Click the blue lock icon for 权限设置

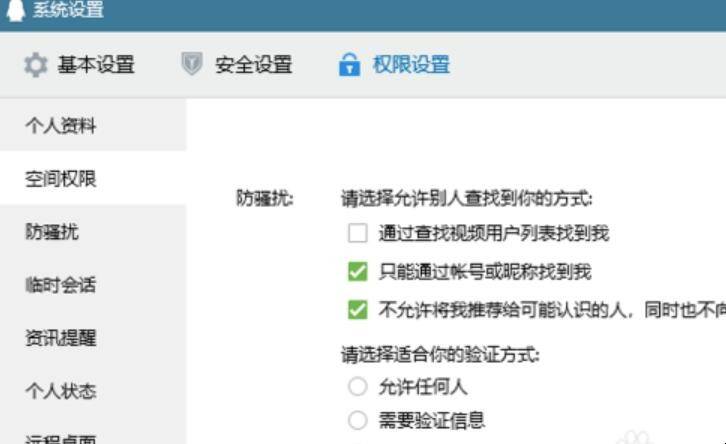pyautogui.click(x=350, y=64)
